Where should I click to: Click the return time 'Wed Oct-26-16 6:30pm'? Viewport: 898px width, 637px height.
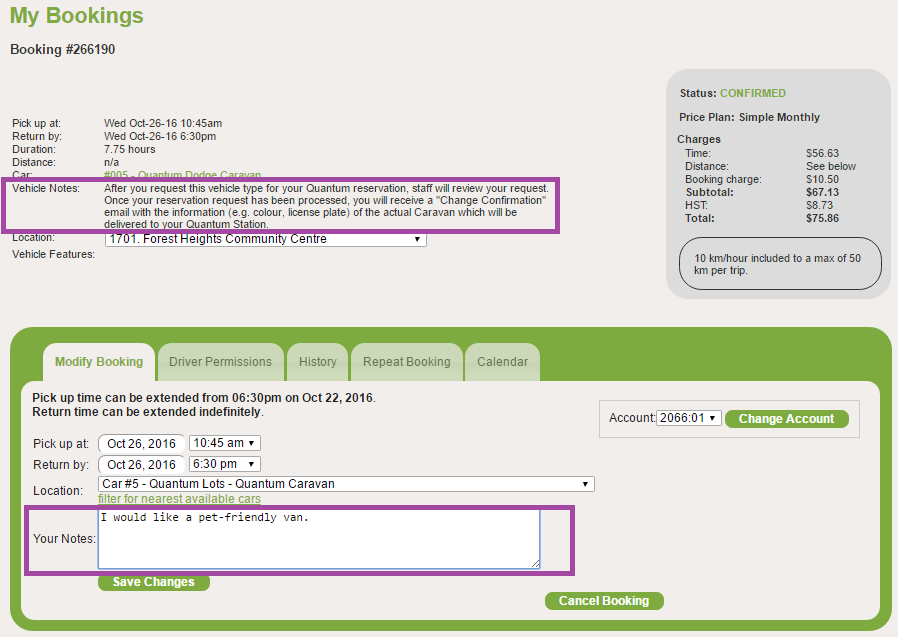[160, 136]
